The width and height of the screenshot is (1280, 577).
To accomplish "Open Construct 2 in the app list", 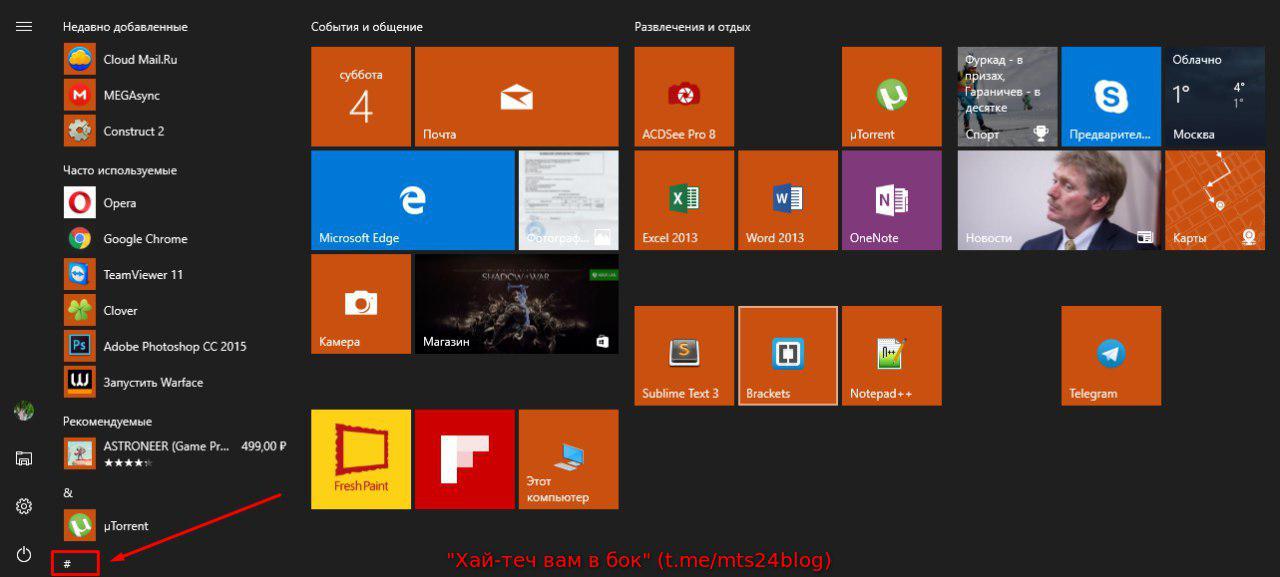I will pos(175,131).
